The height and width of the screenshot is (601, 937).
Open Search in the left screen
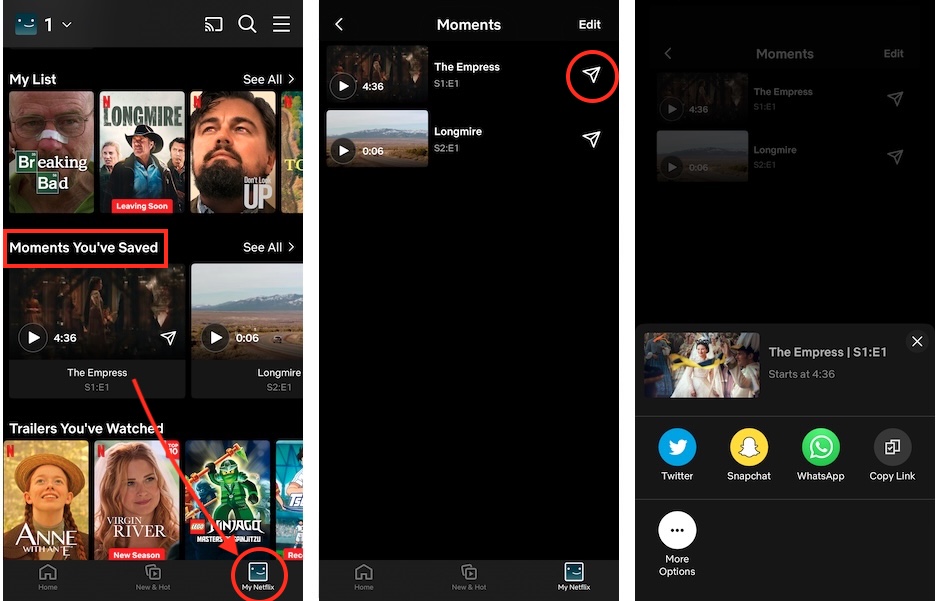[247, 24]
